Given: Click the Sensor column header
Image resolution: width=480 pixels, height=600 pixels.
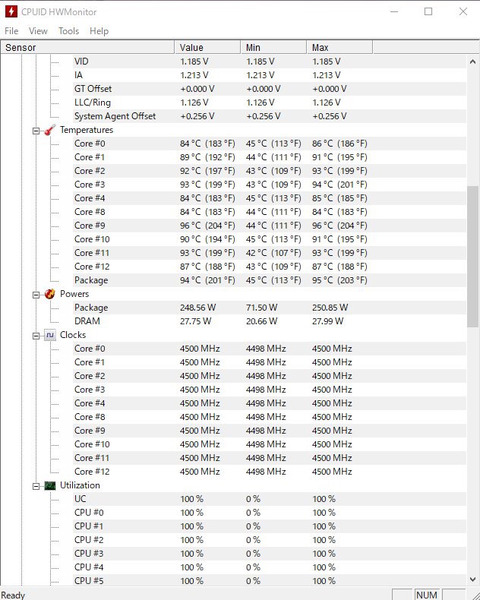Looking at the screenshot, I should click(88, 47).
